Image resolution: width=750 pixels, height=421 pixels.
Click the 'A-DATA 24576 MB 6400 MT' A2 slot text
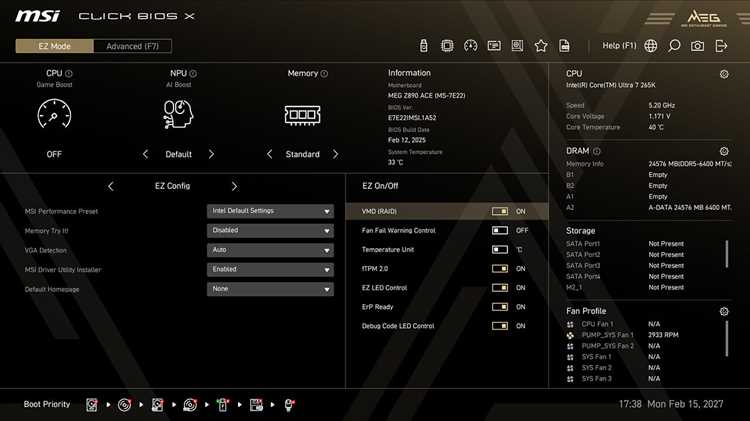690,208
